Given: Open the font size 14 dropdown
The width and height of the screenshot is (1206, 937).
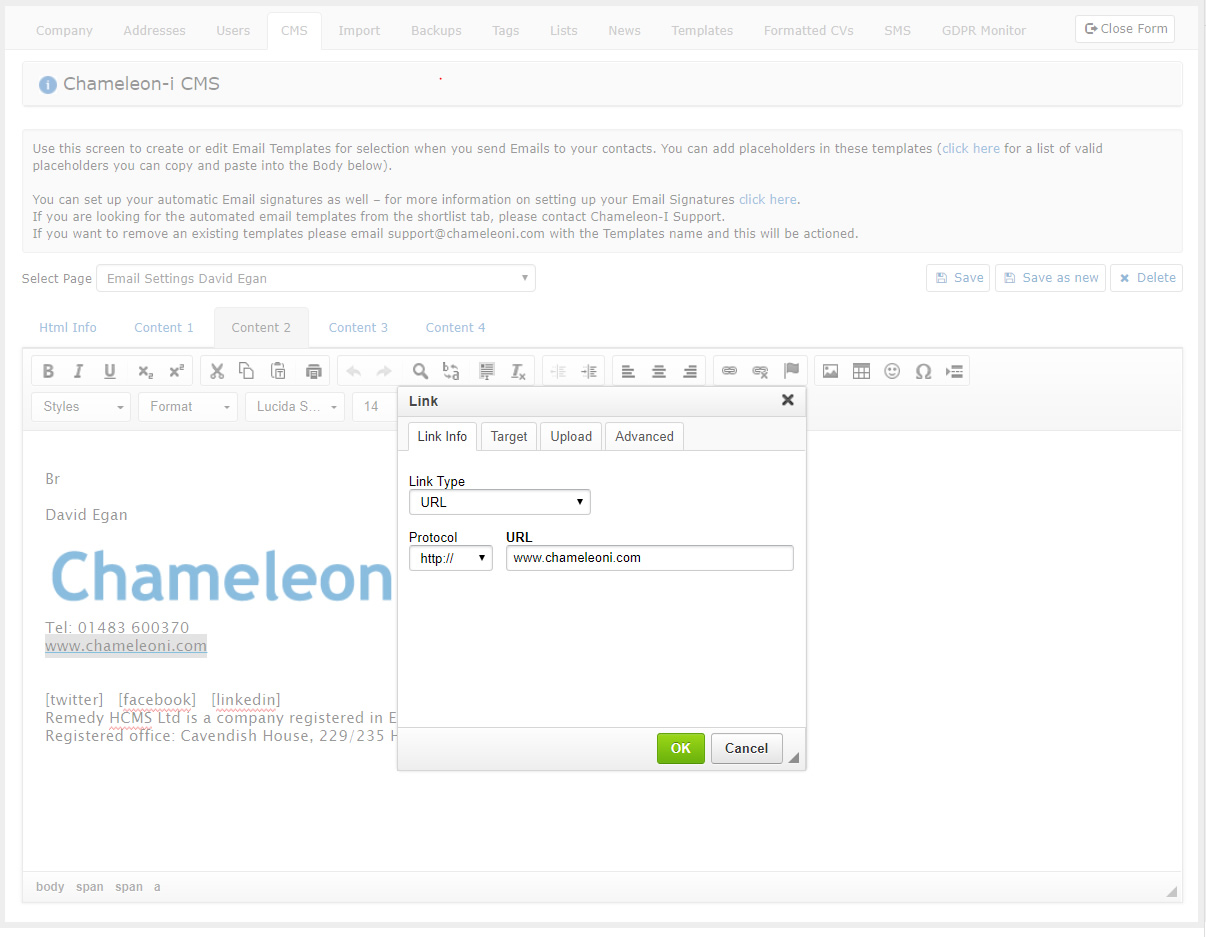Looking at the screenshot, I should pyautogui.click(x=375, y=407).
